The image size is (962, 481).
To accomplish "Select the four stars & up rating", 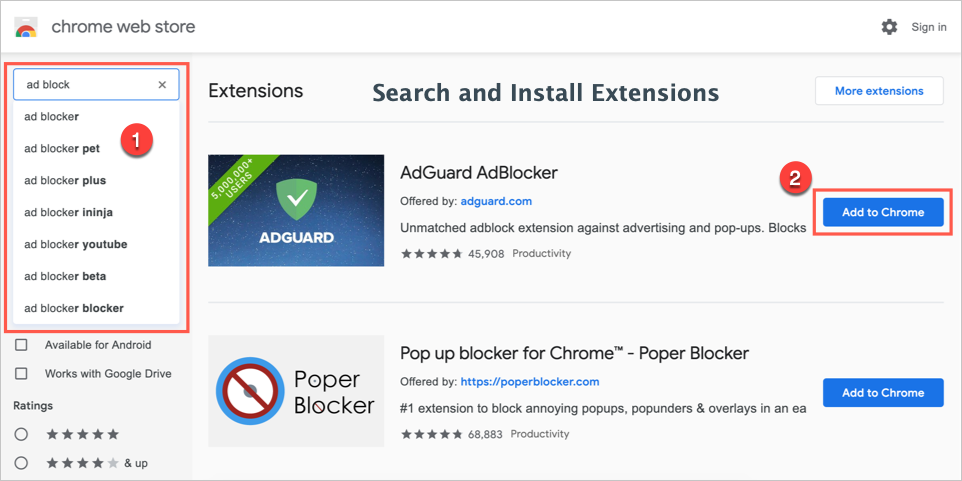I will coord(21,464).
